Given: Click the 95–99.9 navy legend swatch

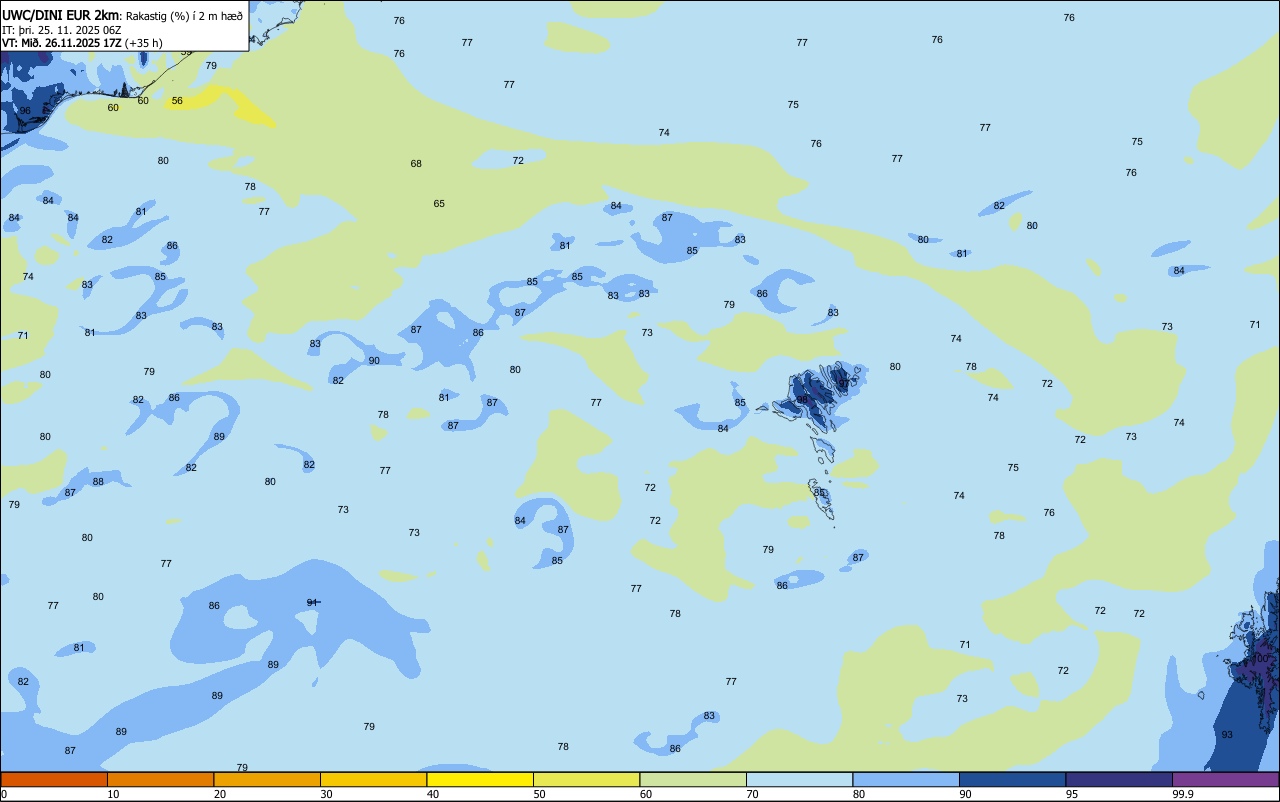Looking at the screenshot, I should [1119, 779].
